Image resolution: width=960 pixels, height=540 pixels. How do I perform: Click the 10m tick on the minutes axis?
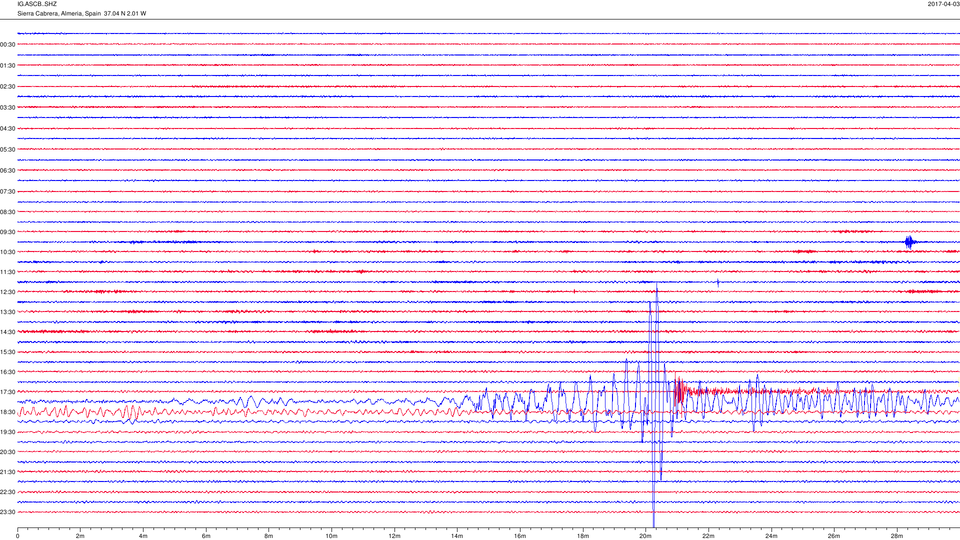click(331, 536)
